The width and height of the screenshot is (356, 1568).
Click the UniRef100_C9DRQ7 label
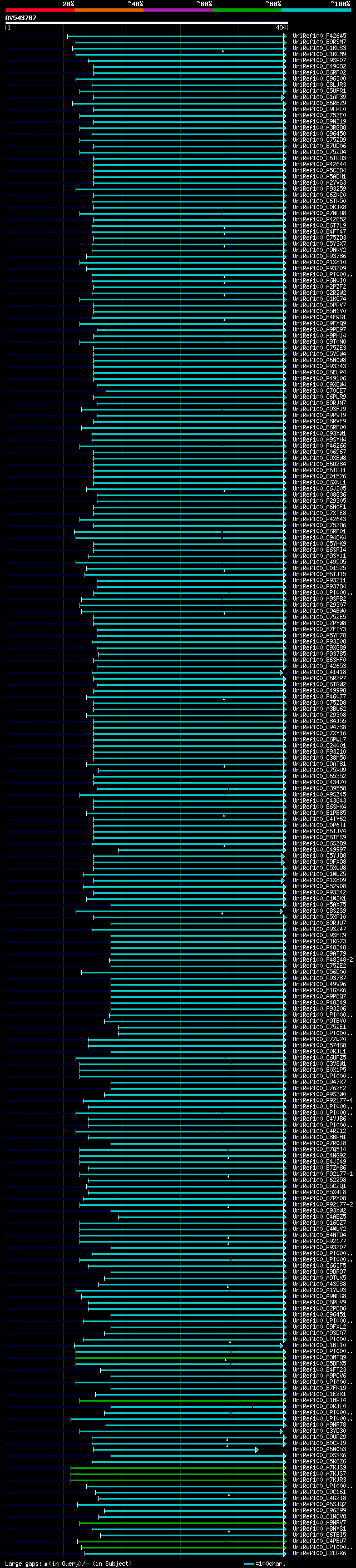pyautogui.click(x=319, y=1272)
